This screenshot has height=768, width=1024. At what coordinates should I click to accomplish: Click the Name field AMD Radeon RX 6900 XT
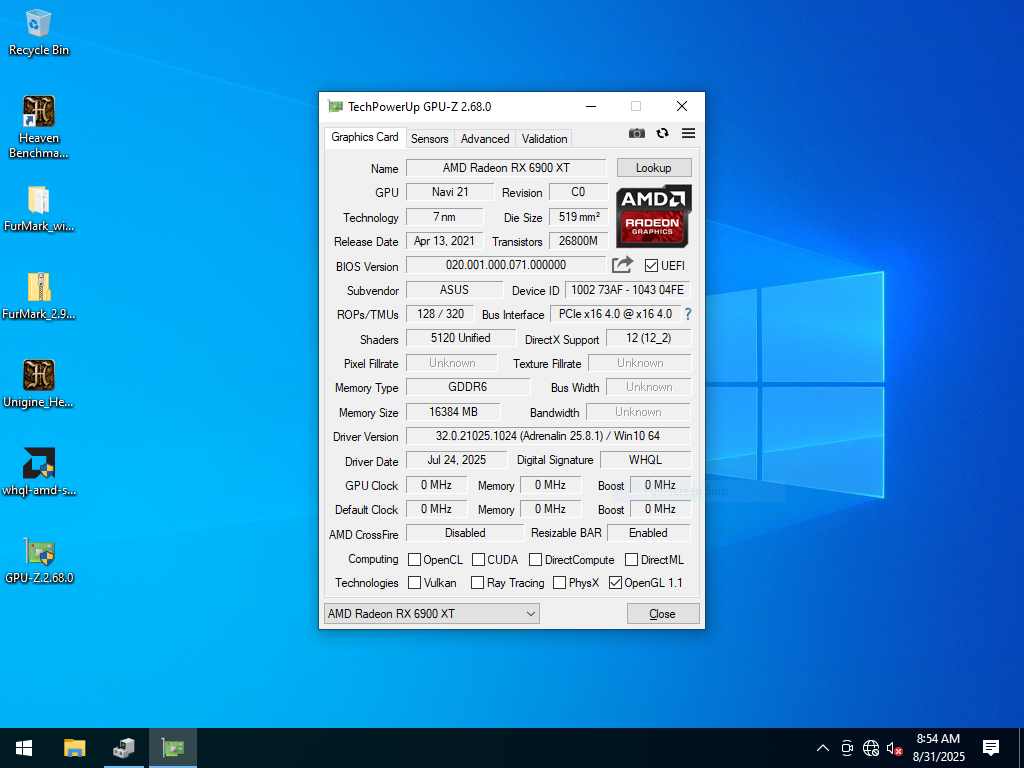click(x=506, y=168)
